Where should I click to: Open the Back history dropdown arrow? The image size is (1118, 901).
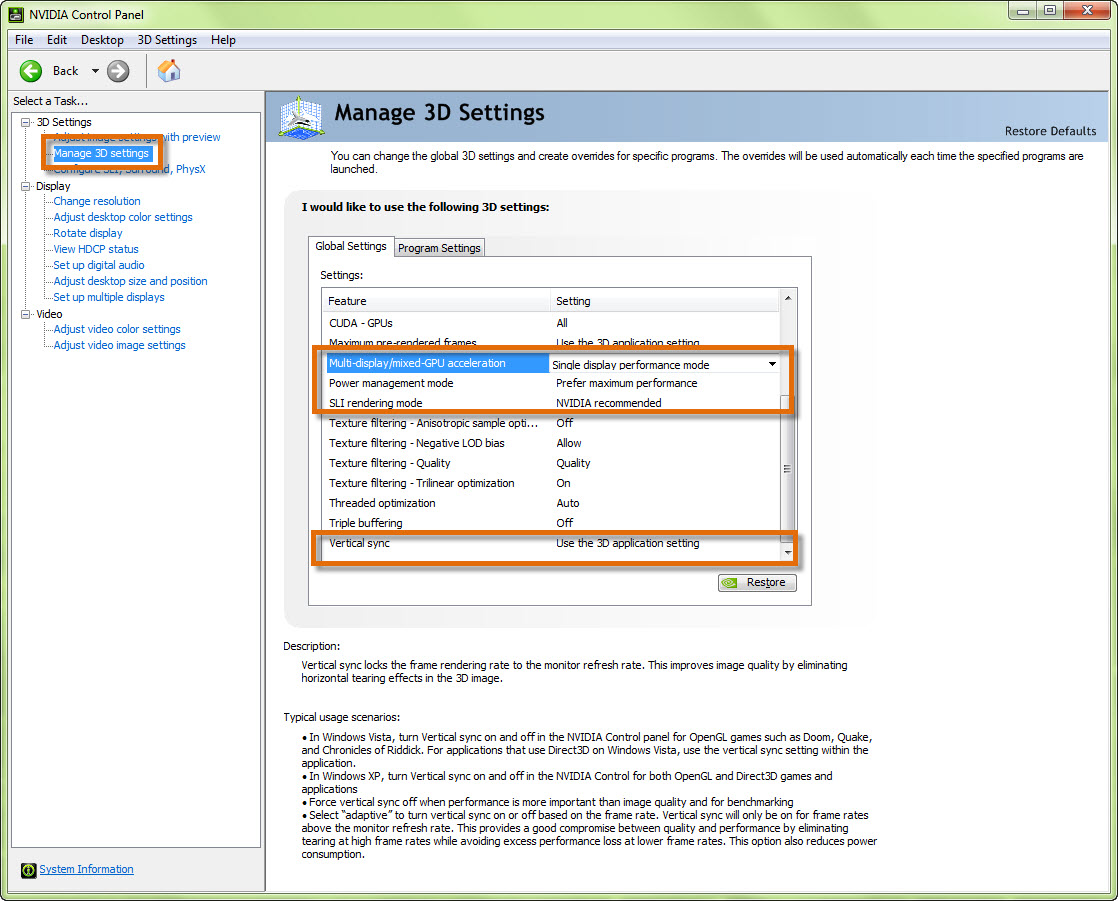pyautogui.click(x=95, y=71)
